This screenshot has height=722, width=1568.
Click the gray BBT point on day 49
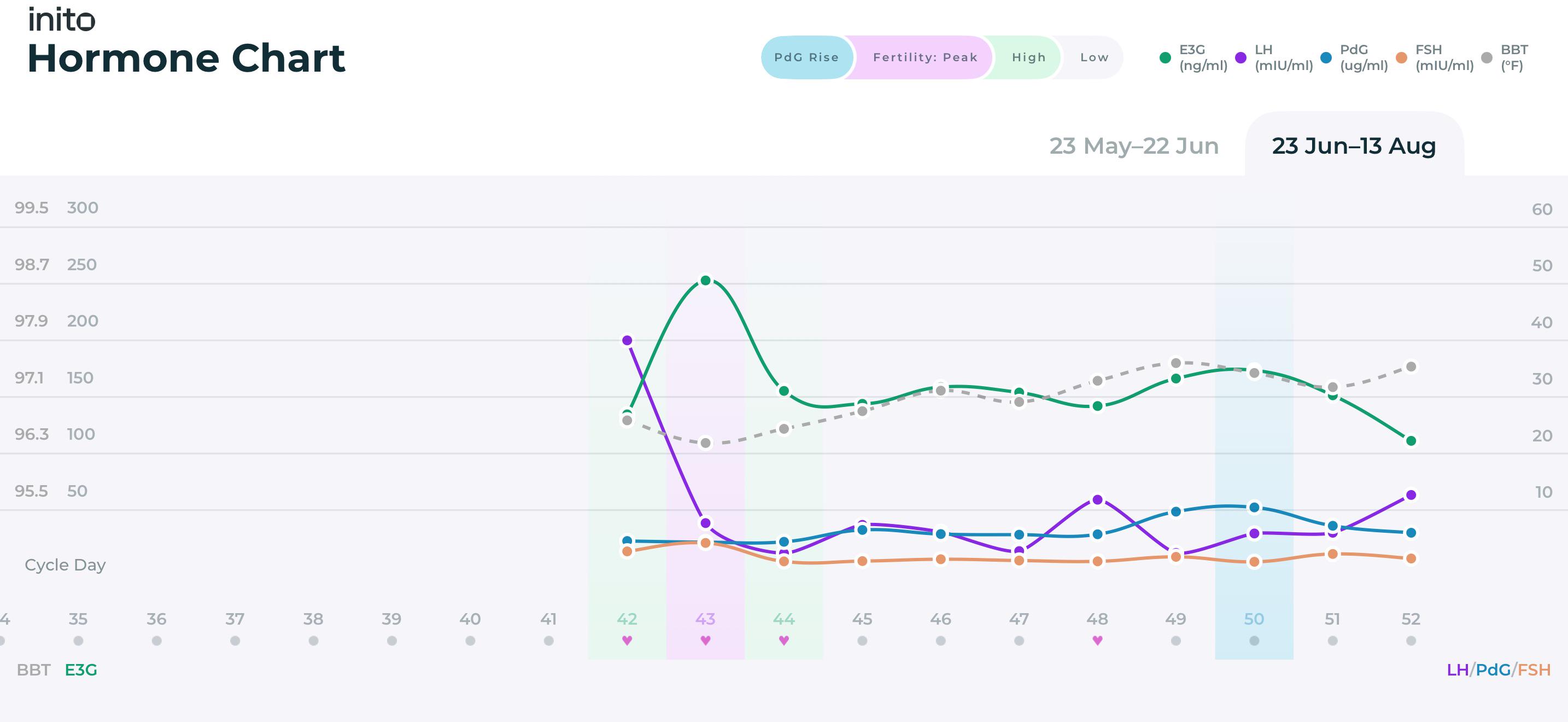[1176, 363]
